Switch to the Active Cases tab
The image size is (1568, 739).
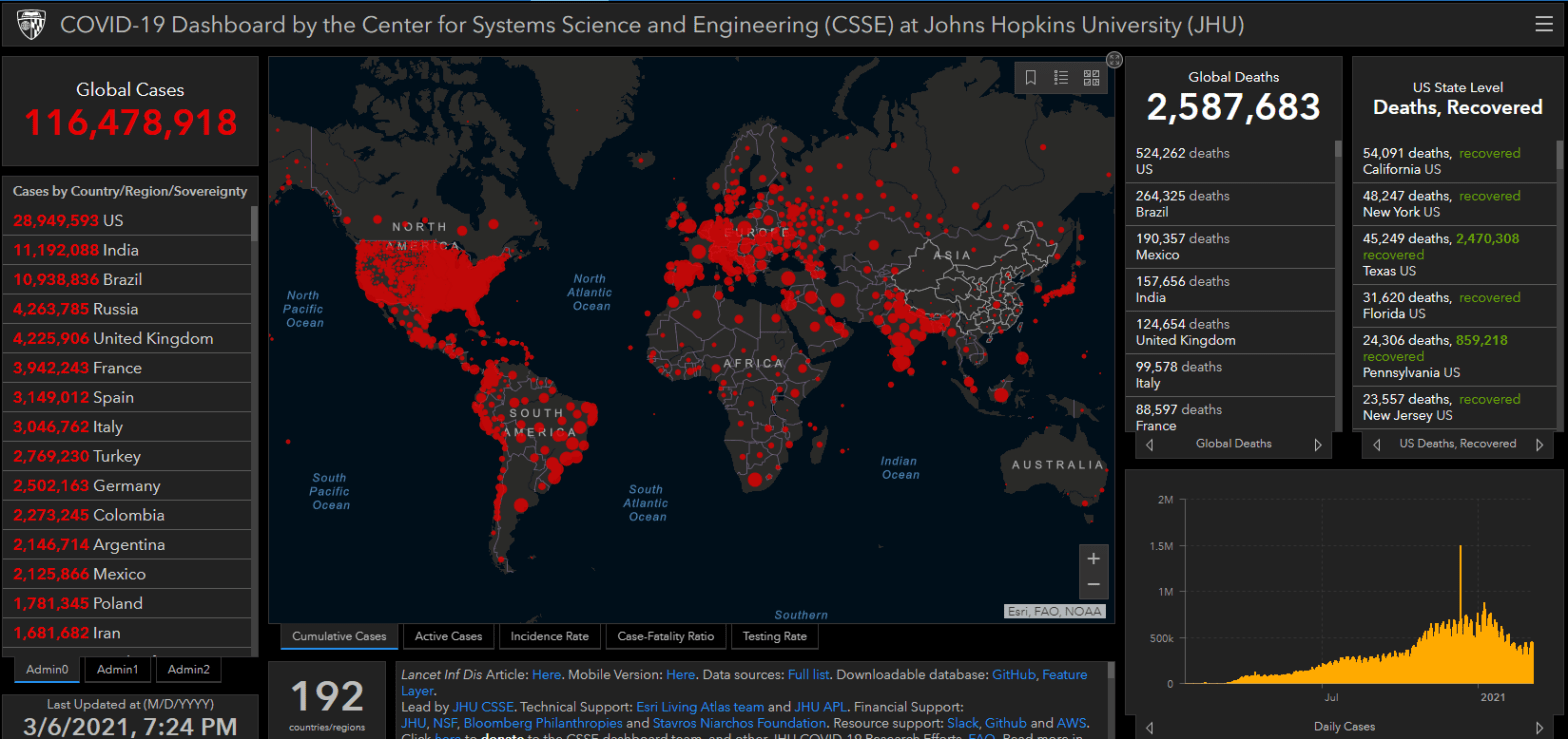click(448, 636)
